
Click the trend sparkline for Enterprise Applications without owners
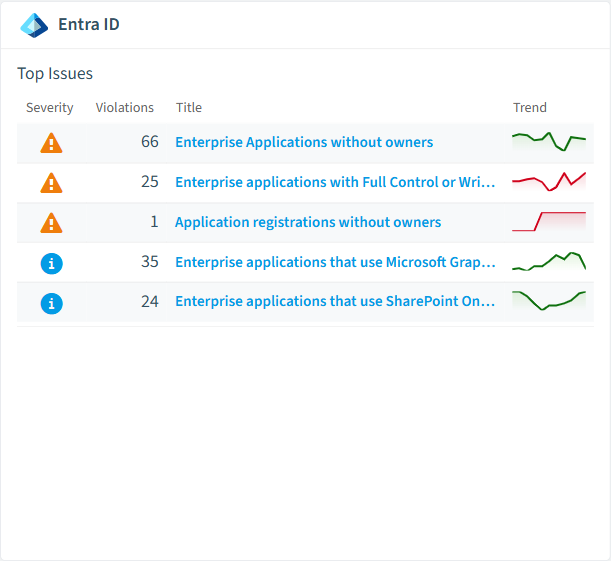(549, 142)
